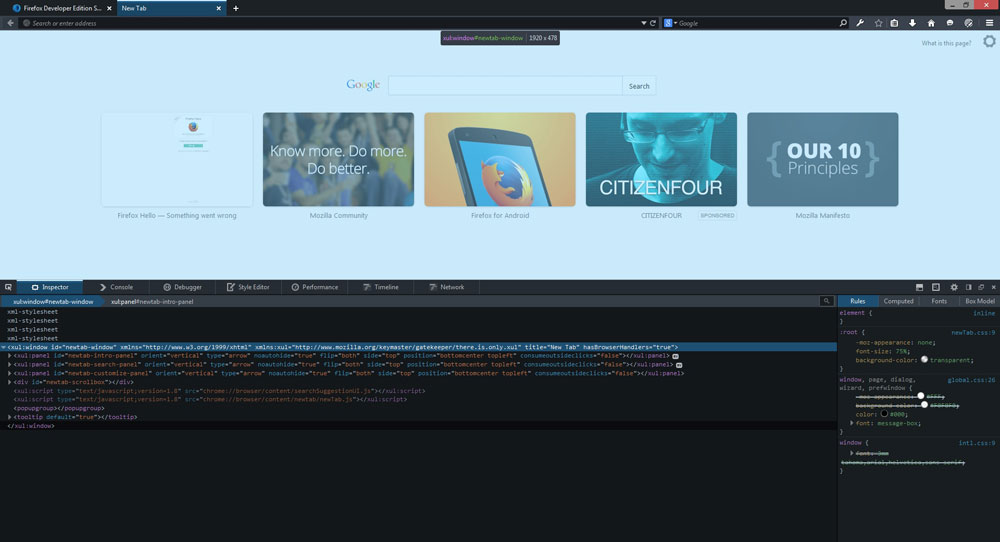Toggle the split console icon
The width and height of the screenshot is (1000, 542).
tap(919, 288)
